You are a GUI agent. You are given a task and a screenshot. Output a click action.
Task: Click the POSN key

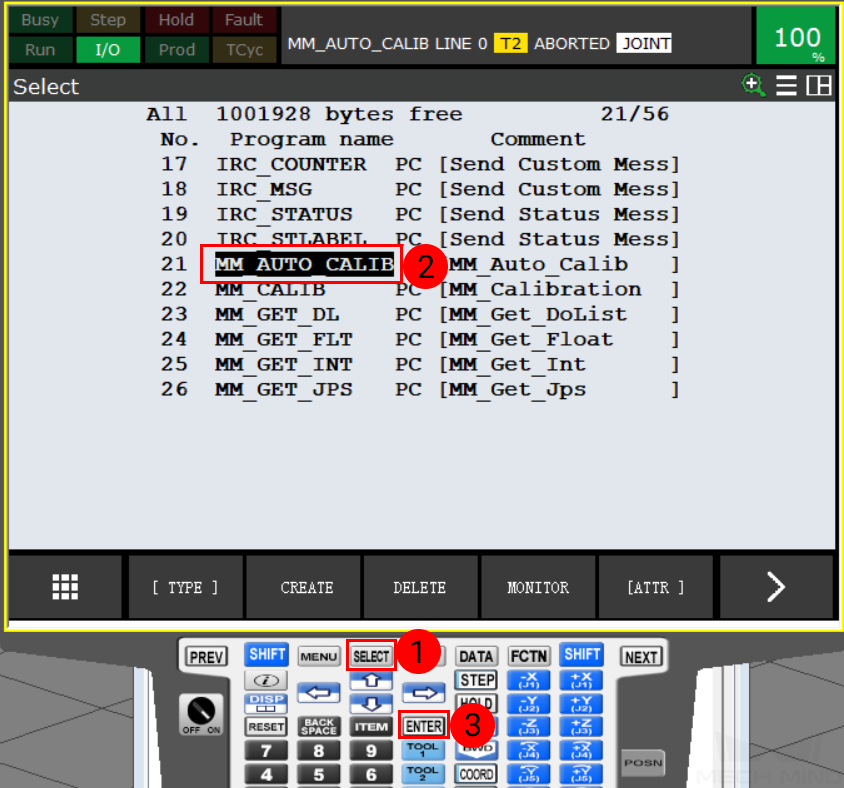coord(643,763)
